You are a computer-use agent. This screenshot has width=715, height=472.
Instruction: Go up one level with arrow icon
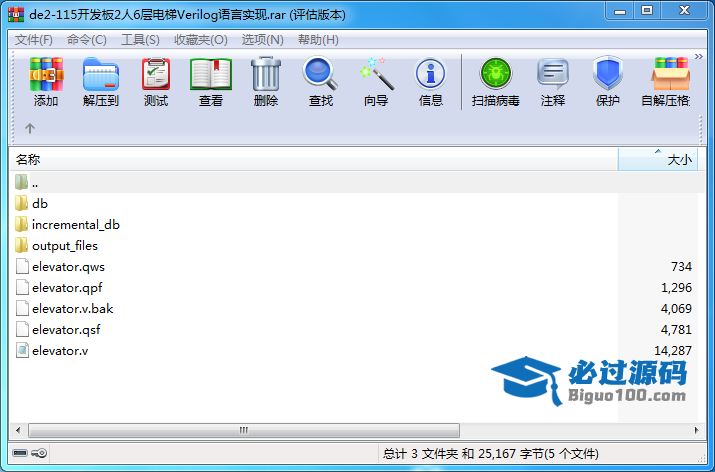30,129
